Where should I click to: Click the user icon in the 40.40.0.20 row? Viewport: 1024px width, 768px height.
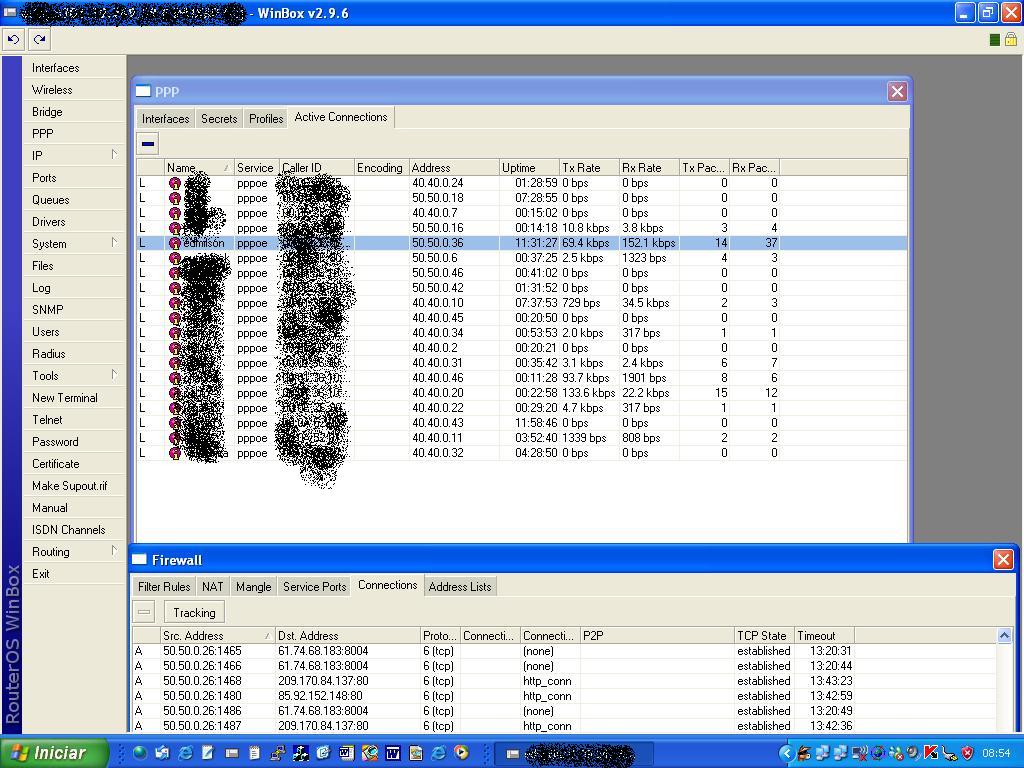(x=174, y=393)
